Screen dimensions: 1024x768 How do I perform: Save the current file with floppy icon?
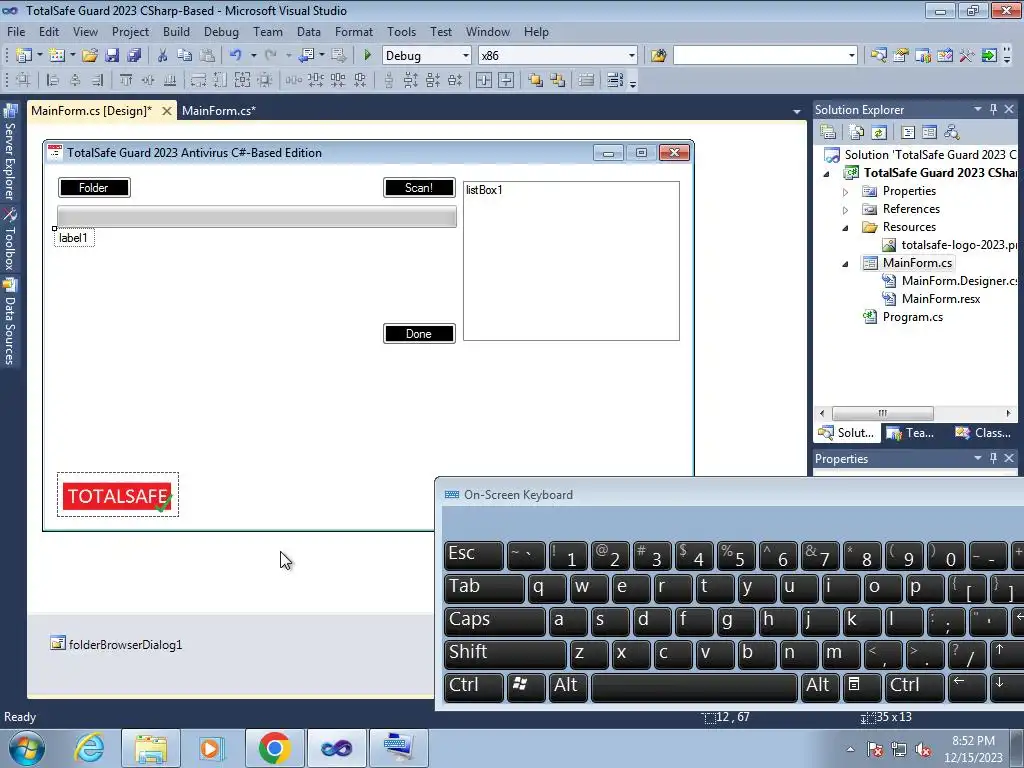112,56
